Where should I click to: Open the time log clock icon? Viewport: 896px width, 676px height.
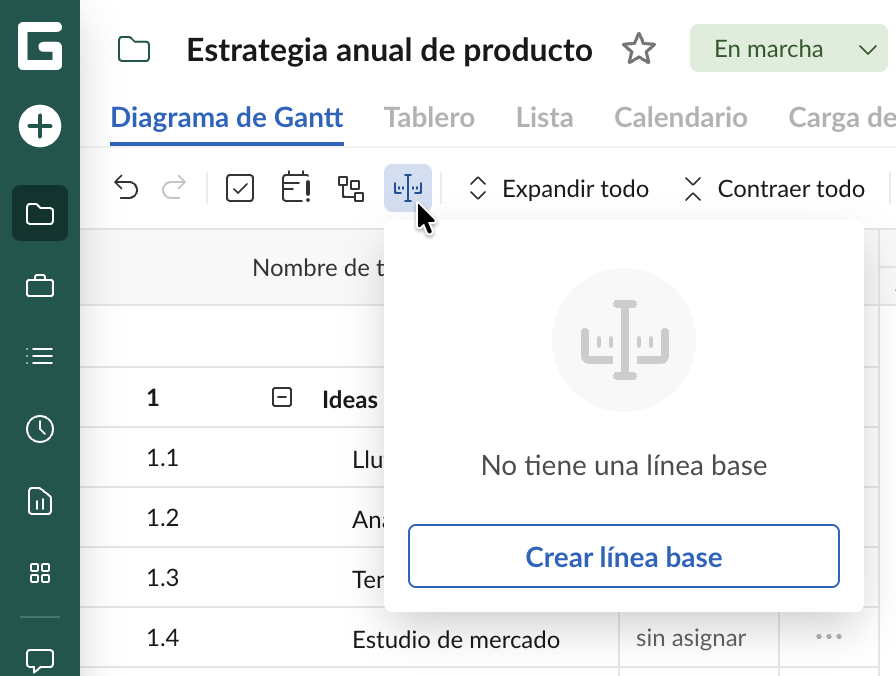tap(40, 429)
